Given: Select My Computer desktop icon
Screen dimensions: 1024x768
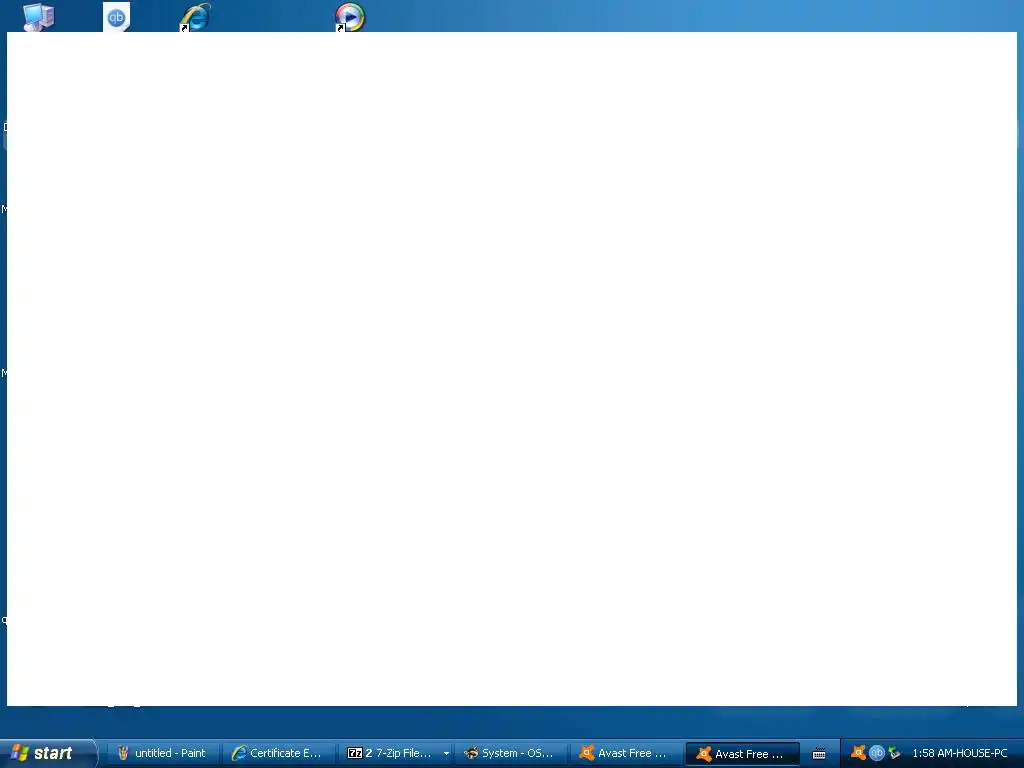Looking at the screenshot, I should (x=39, y=16).
